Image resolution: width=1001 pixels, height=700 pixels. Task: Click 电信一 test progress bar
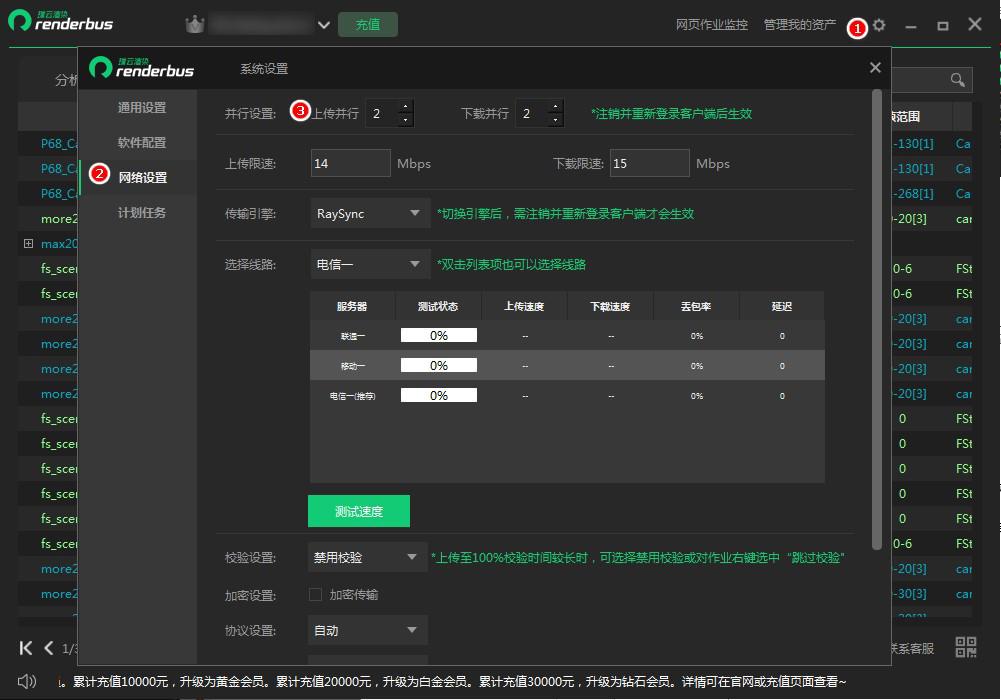tap(439, 396)
